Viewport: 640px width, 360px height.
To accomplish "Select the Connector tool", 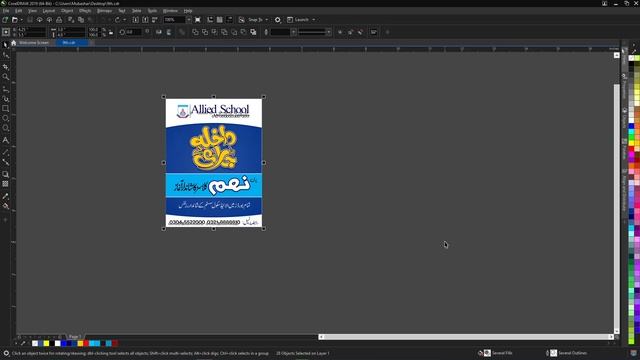I will click(5, 162).
